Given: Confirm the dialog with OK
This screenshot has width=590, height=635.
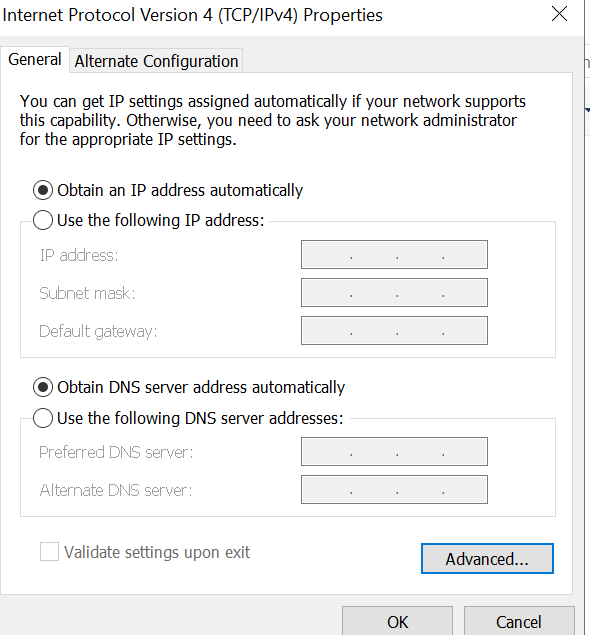Looking at the screenshot, I should tap(397, 621).
